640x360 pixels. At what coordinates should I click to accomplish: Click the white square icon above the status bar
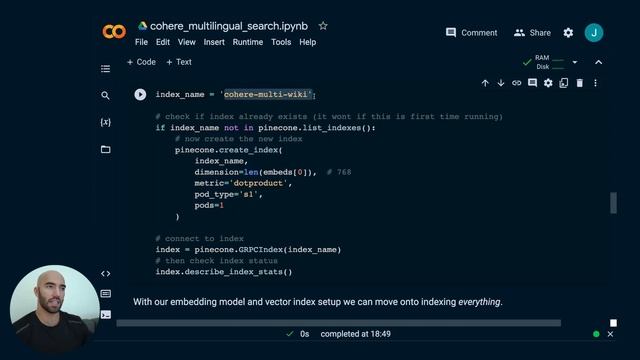point(613,323)
